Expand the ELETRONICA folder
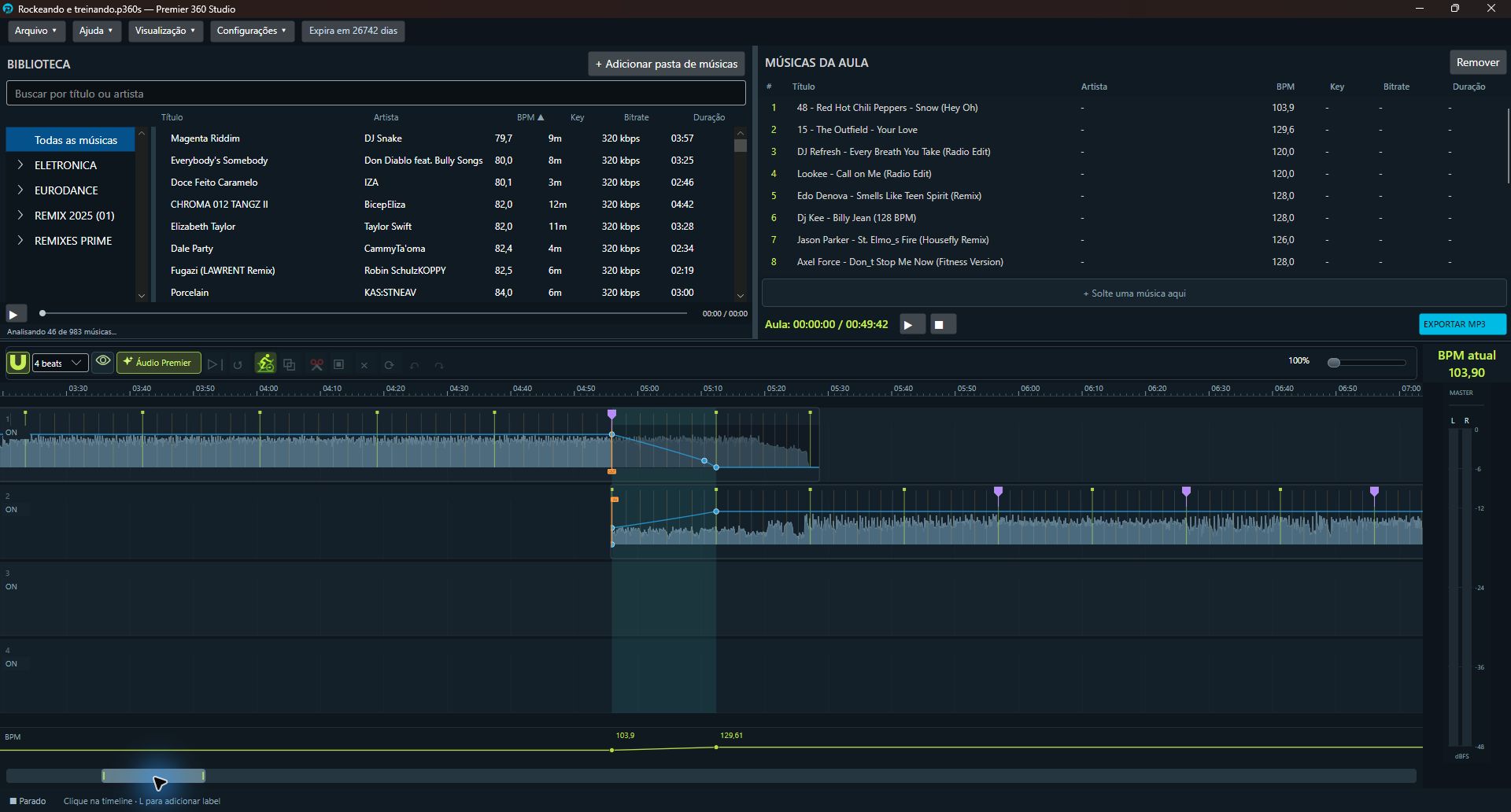This screenshot has height=812, width=1511. pyautogui.click(x=20, y=165)
